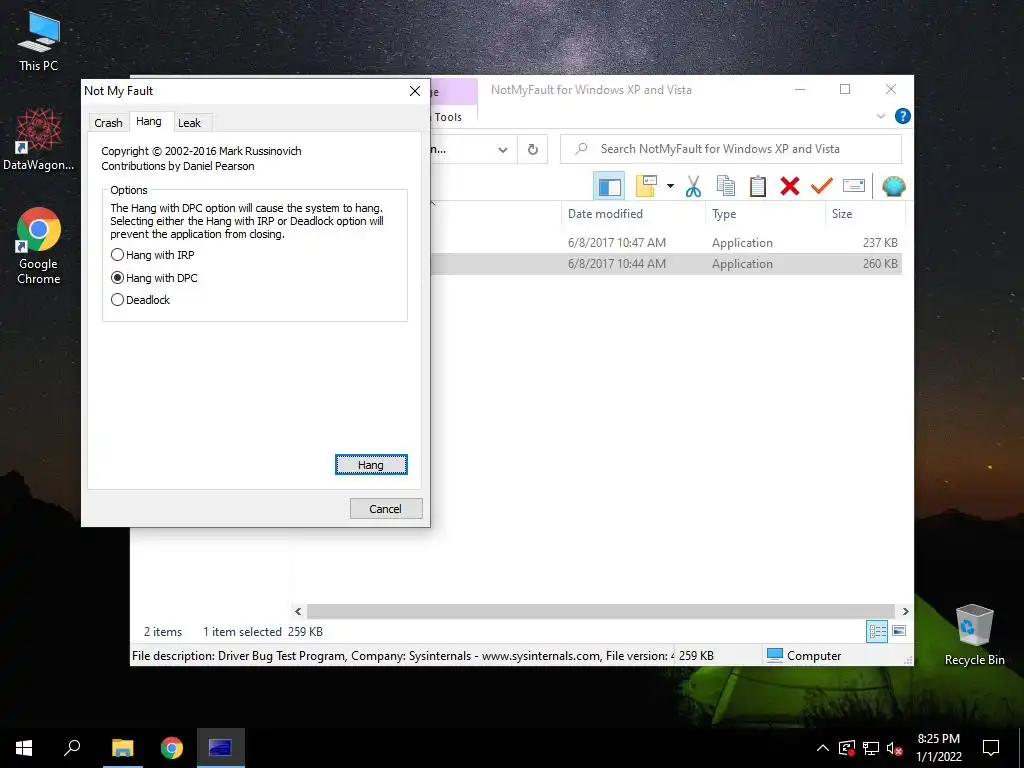The height and width of the screenshot is (768, 1024).
Task: Open the dropdown arrow beside folder options icon
Action: (x=670, y=186)
